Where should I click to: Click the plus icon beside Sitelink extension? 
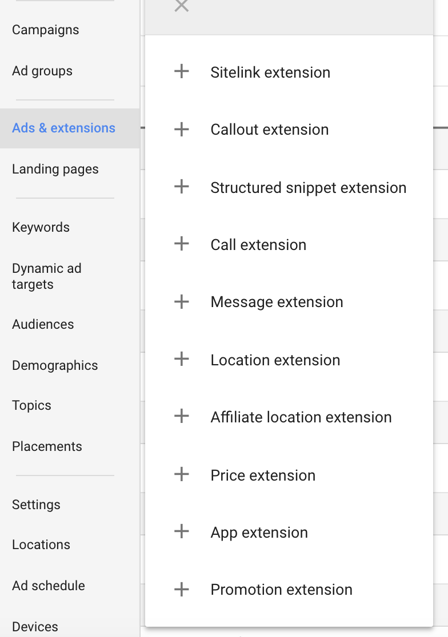click(x=182, y=72)
